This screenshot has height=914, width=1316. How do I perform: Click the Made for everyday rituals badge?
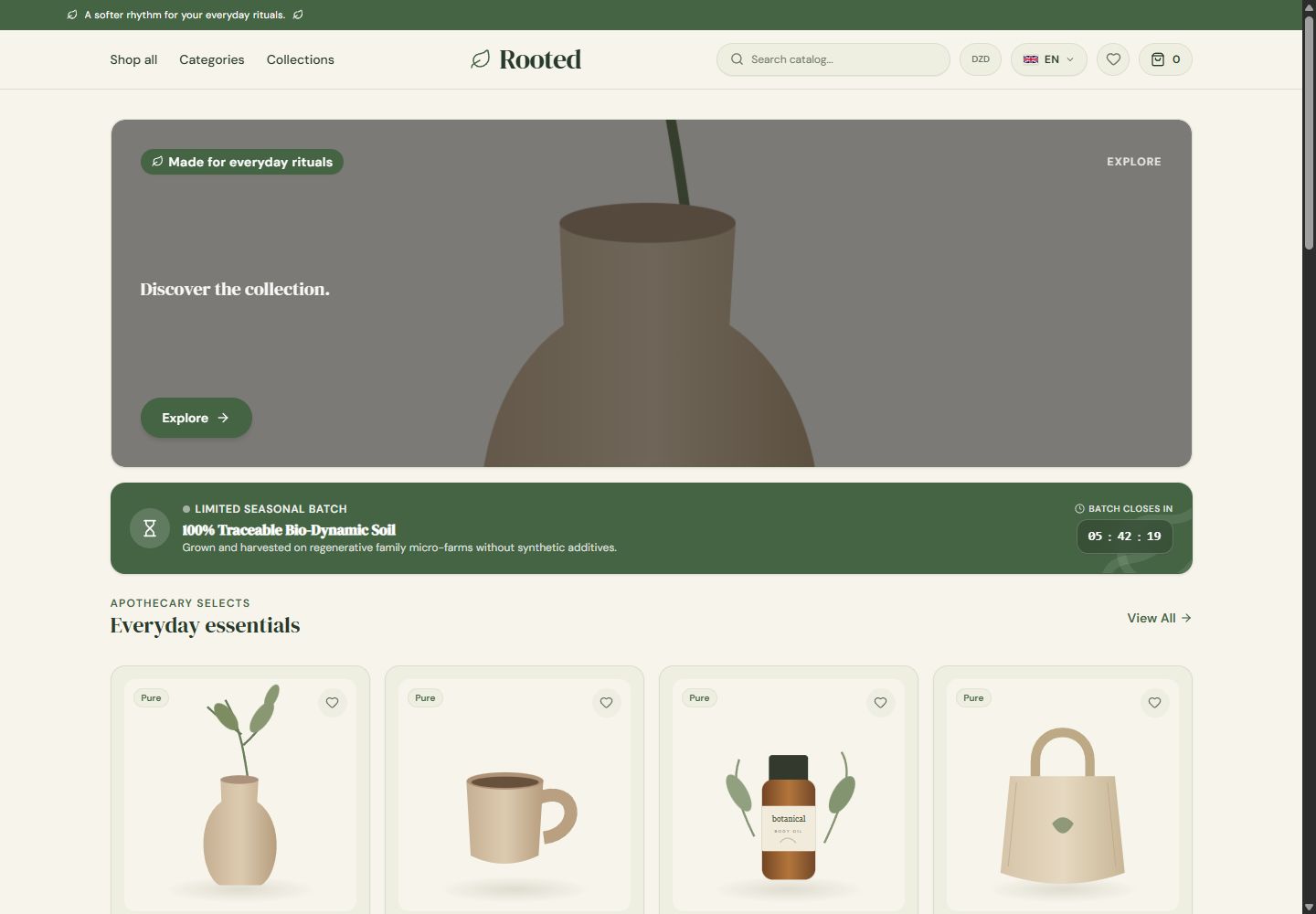pos(242,162)
